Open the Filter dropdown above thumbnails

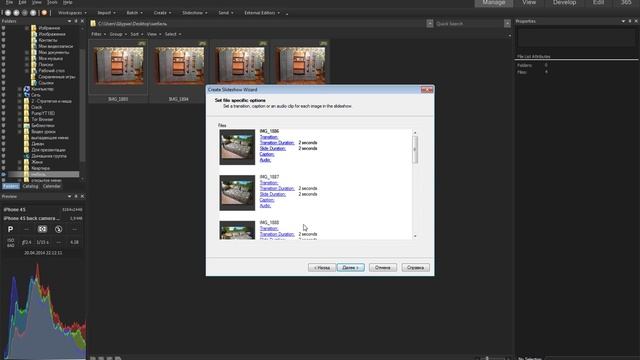(98, 34)
